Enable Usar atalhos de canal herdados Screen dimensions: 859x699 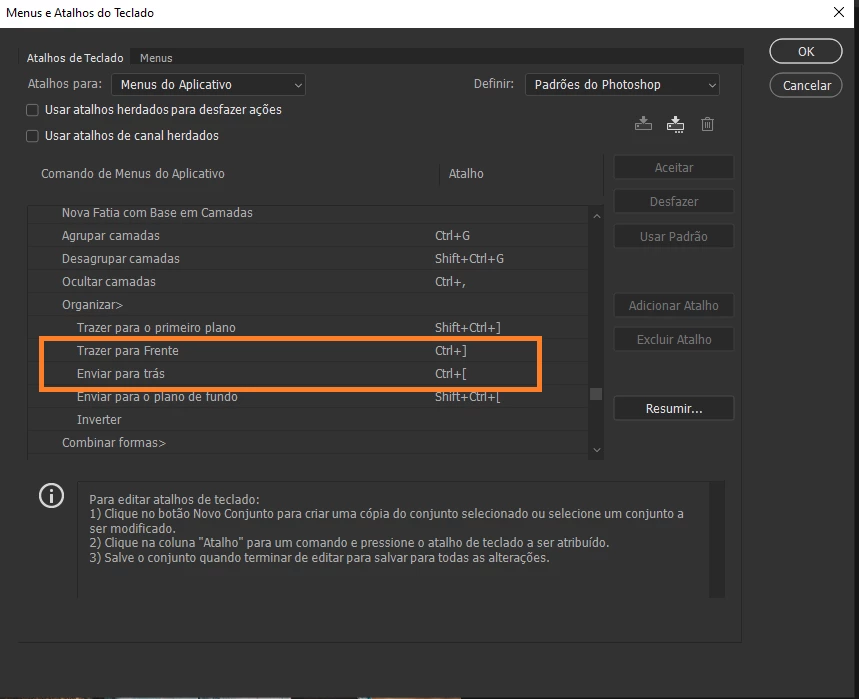(x=32, y=136)
